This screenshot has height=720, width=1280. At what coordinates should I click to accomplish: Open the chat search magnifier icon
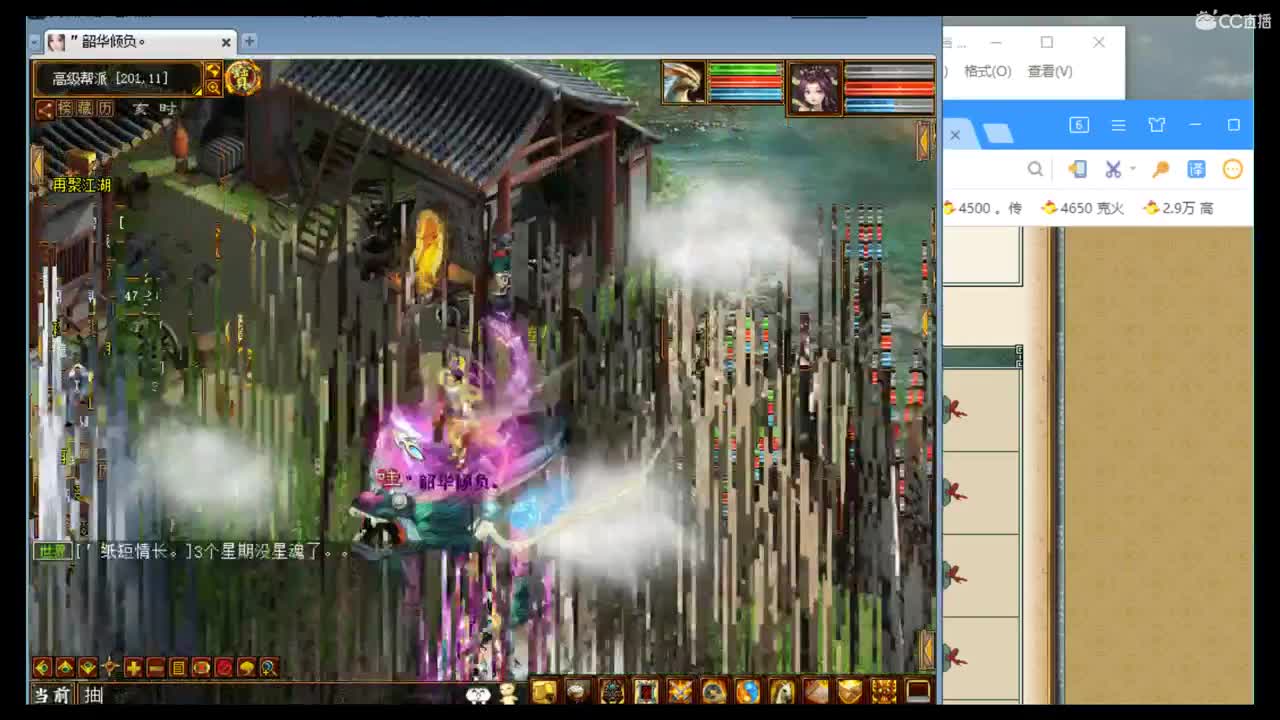point(269,667)
